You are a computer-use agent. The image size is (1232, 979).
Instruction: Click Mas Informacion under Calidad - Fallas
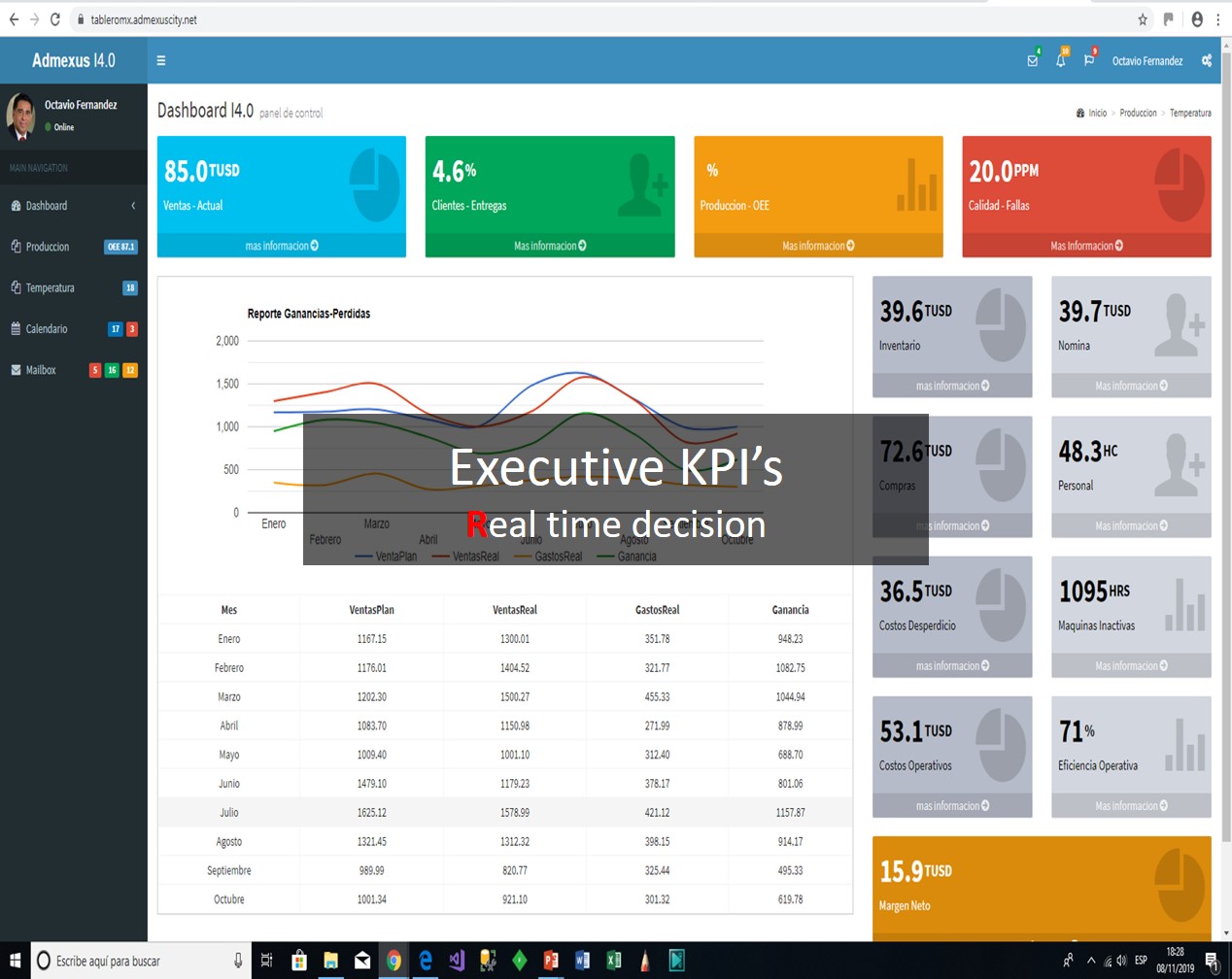(x=1086, y=246)
